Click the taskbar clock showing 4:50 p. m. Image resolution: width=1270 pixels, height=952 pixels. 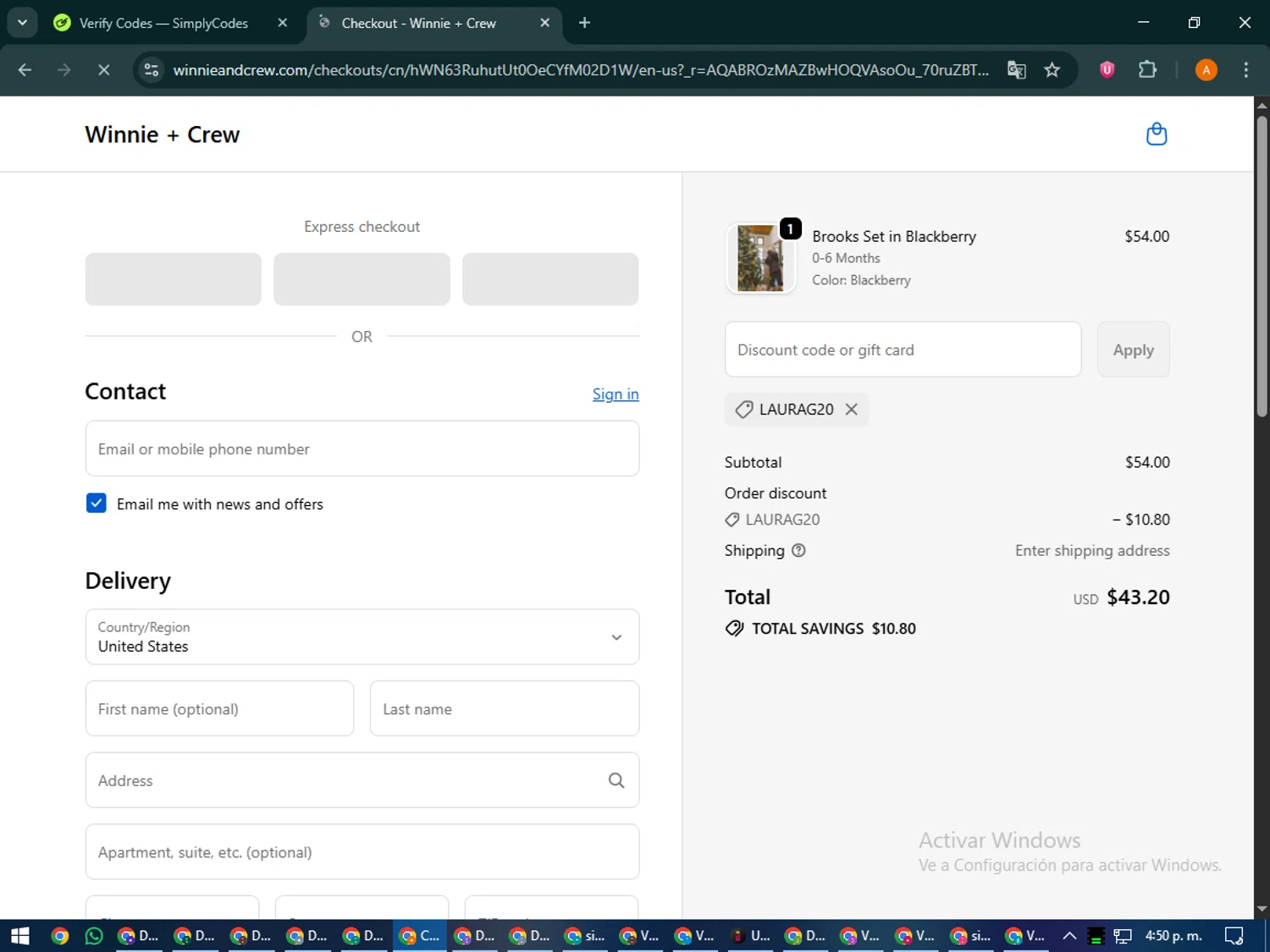click(x=1173, y=936)
